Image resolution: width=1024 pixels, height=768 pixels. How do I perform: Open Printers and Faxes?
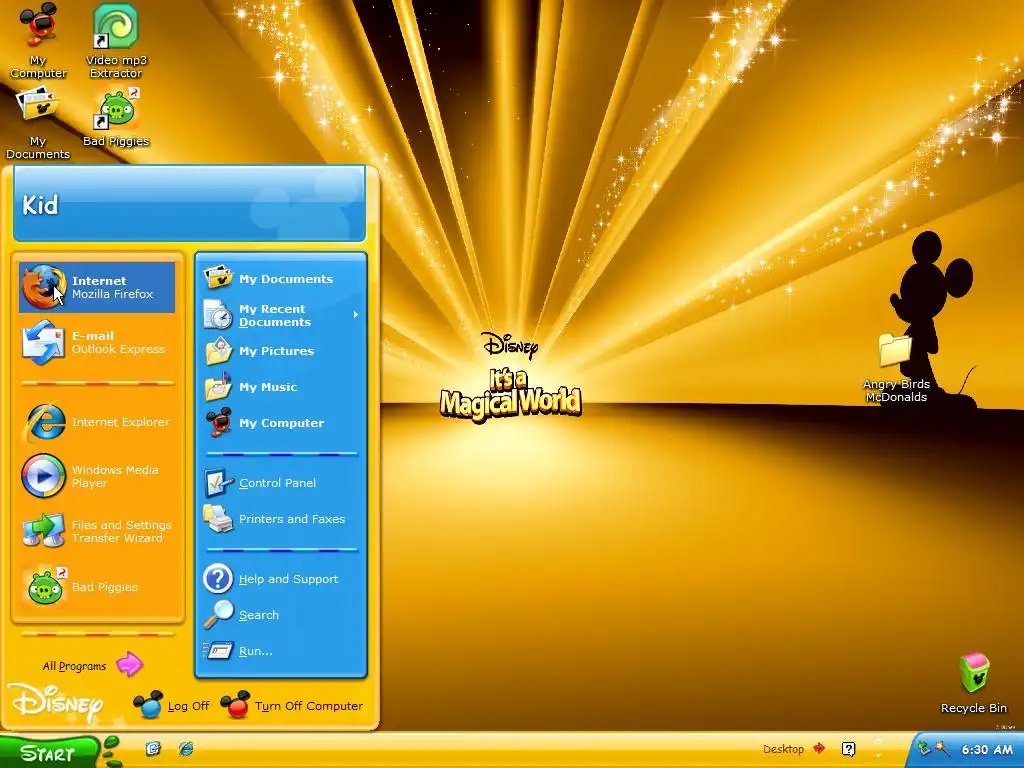pyautogui.click(x=281, y=519)
